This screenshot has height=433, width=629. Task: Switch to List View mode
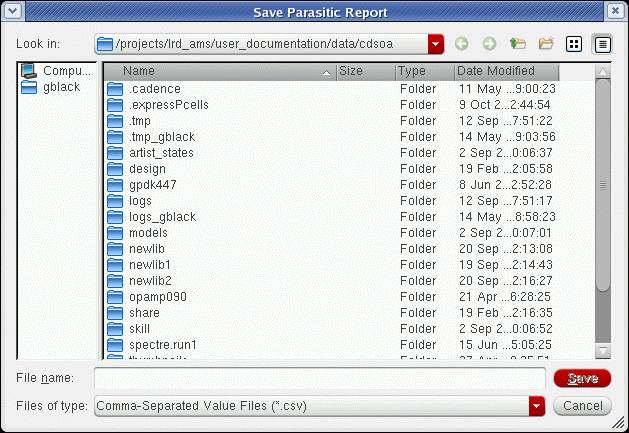(x=574, y=44)
